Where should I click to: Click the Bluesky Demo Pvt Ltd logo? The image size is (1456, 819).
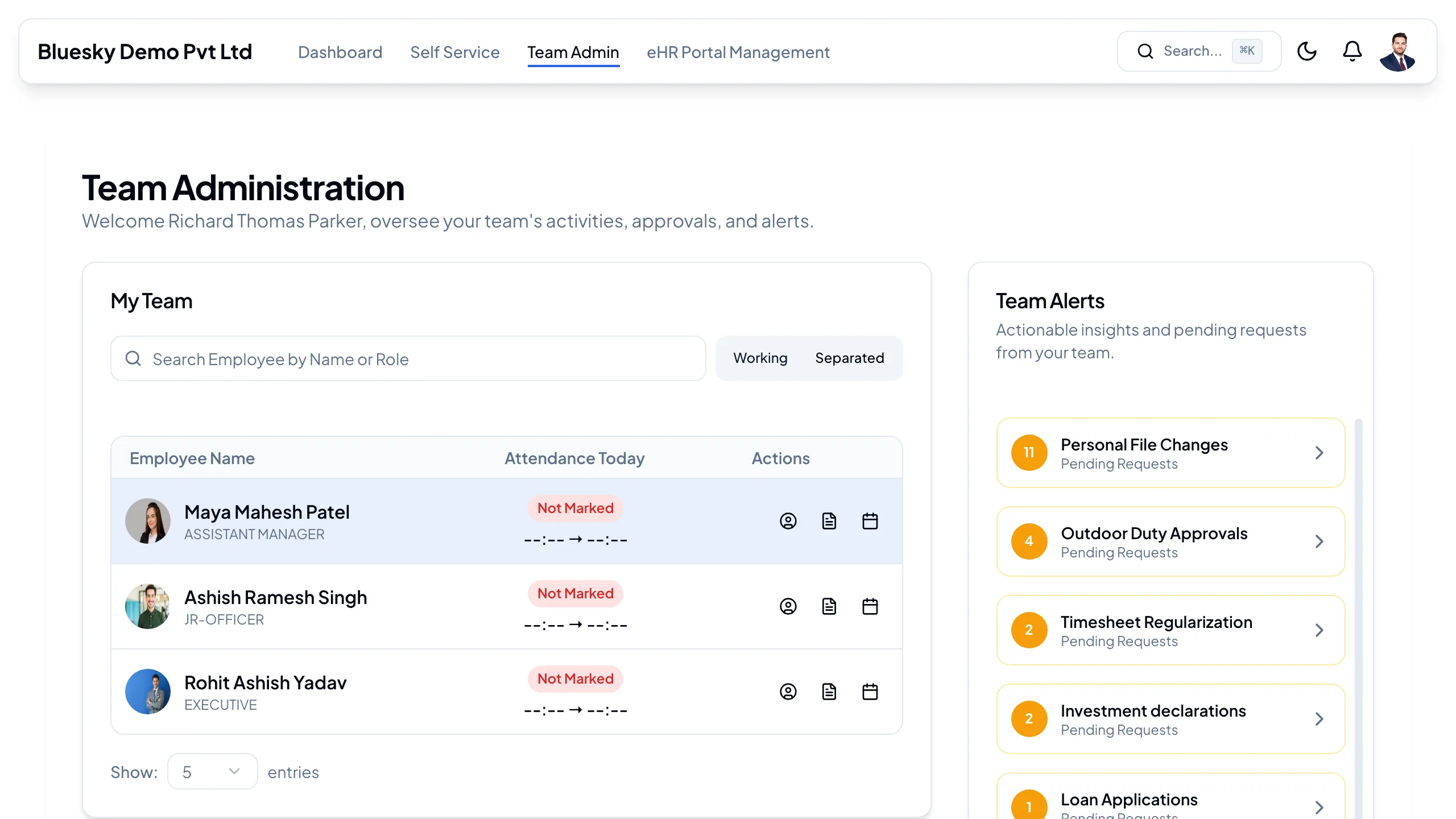tap(144, 52)
